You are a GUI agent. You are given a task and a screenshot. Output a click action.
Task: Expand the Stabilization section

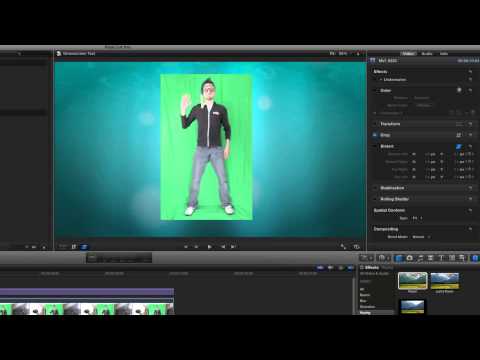pos(421,188)
